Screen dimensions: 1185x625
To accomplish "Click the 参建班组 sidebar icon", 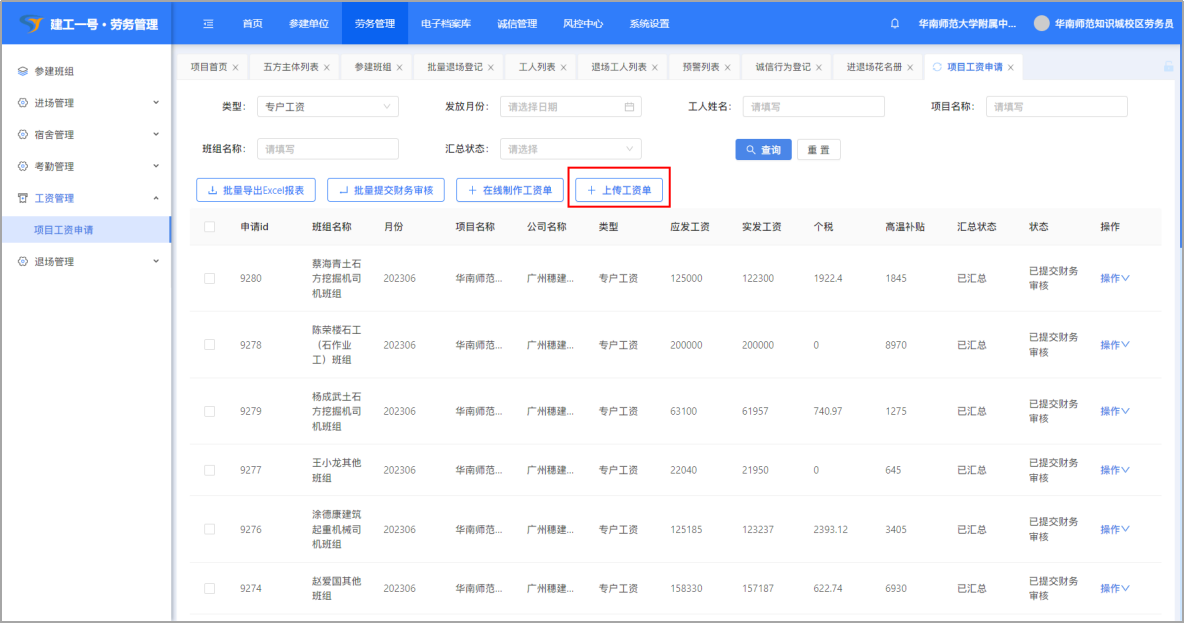I will pyautogui.click(x=23, y=71).
